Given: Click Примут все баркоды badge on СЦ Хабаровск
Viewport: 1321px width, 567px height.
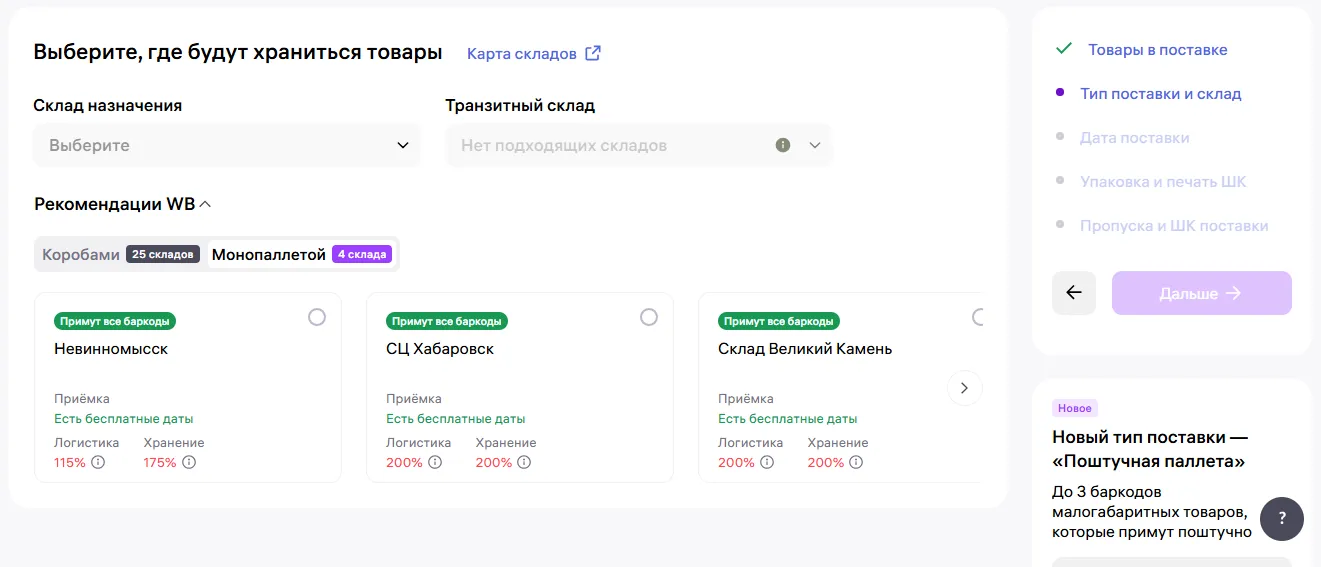Looking at the screenshot, I should pos(447,321).
